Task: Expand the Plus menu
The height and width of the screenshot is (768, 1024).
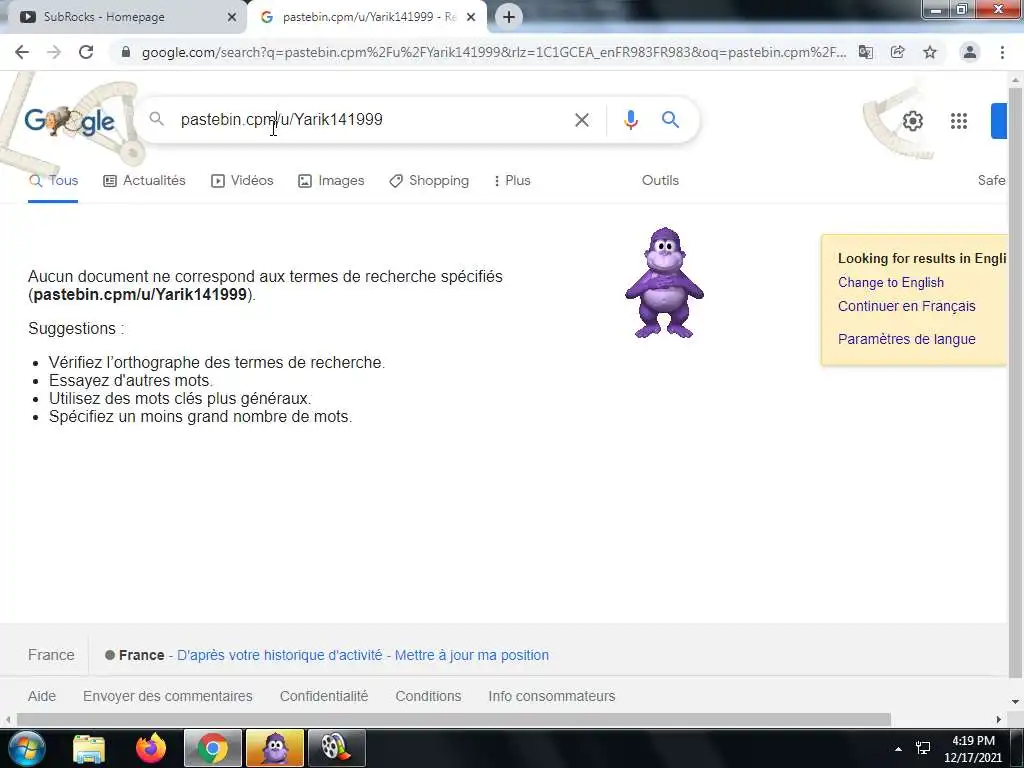Action: point(512,181)
